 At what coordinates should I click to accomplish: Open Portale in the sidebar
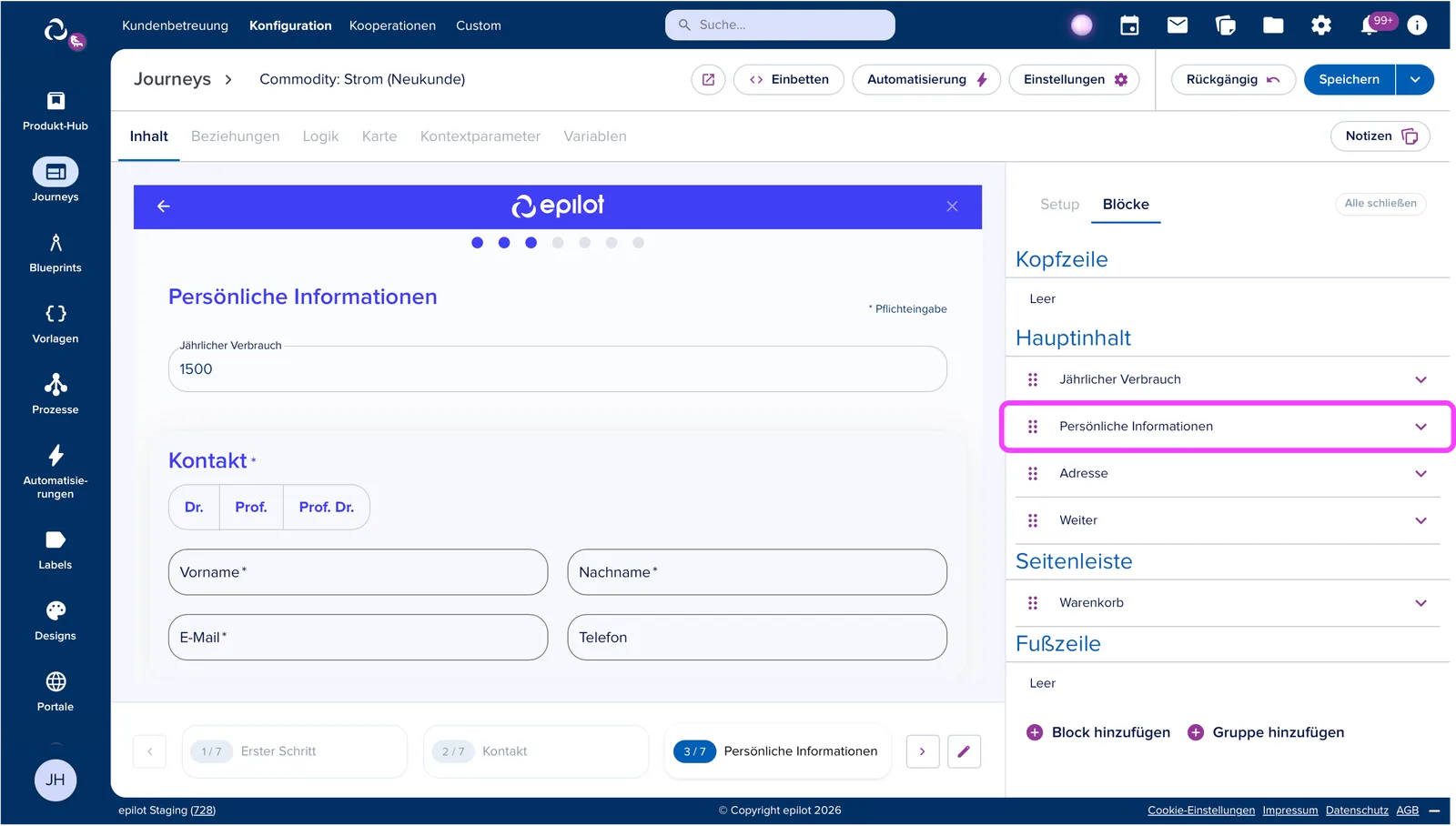coord(56,692)
